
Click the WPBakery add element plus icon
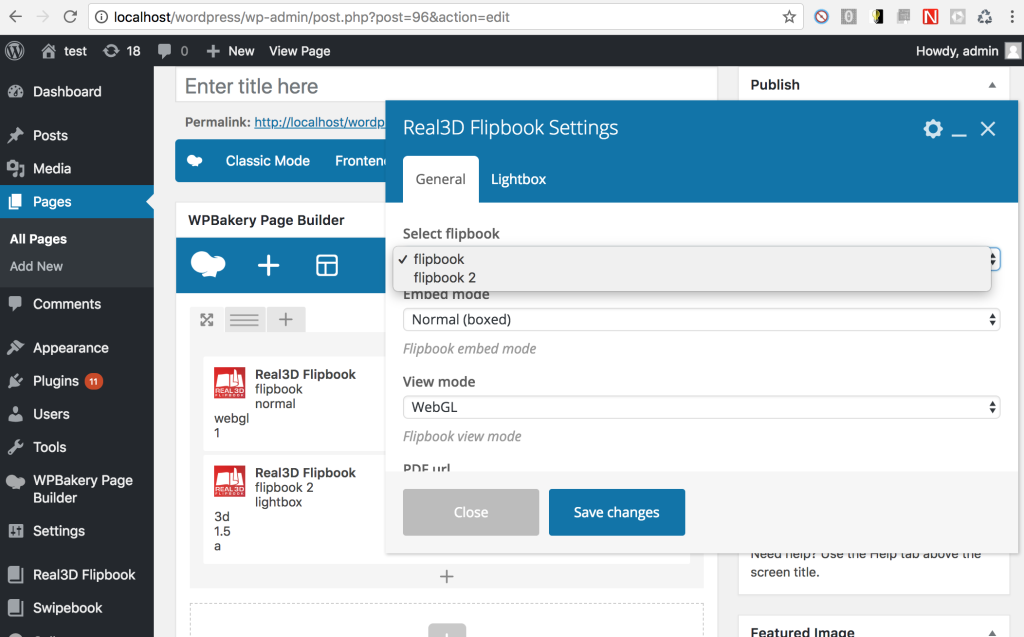269,265
